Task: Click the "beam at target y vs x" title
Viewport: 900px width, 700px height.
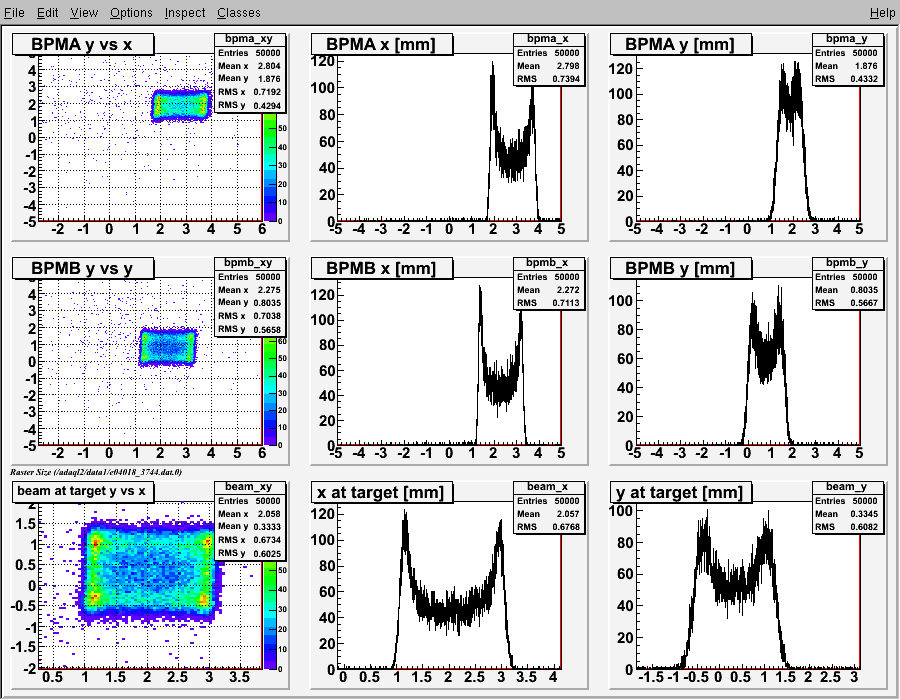Action: pyautogui.click(x=83, y=491)
